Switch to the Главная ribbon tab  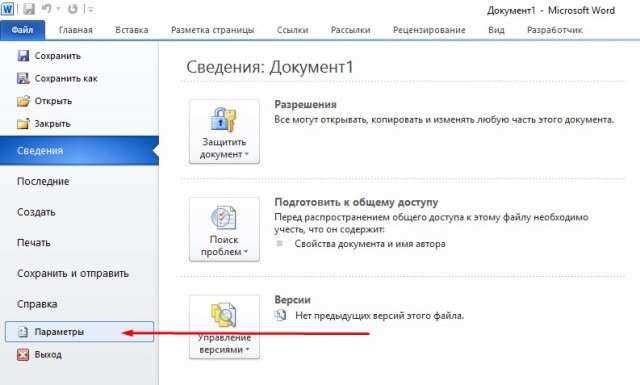point(76,30)
